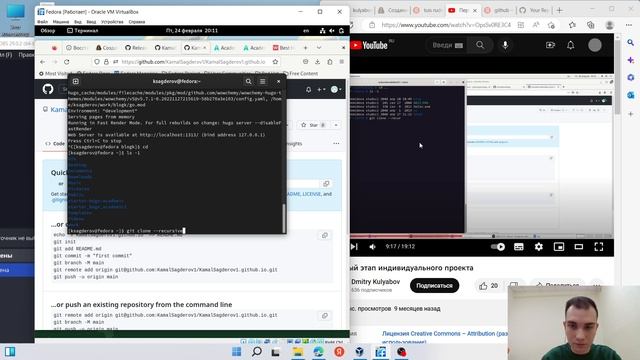This screenshot has width=640, height=360.
Task: Click the YouTube logo
Action: [369, 45]
